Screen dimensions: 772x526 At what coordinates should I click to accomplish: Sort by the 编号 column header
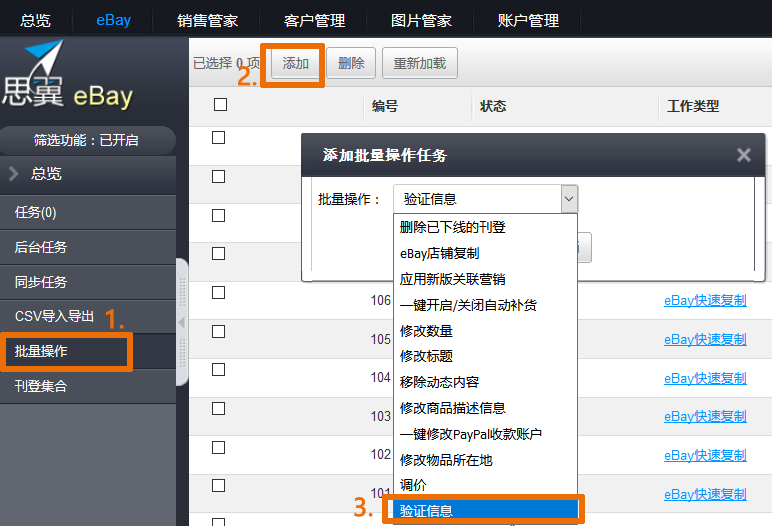[385, 106]
